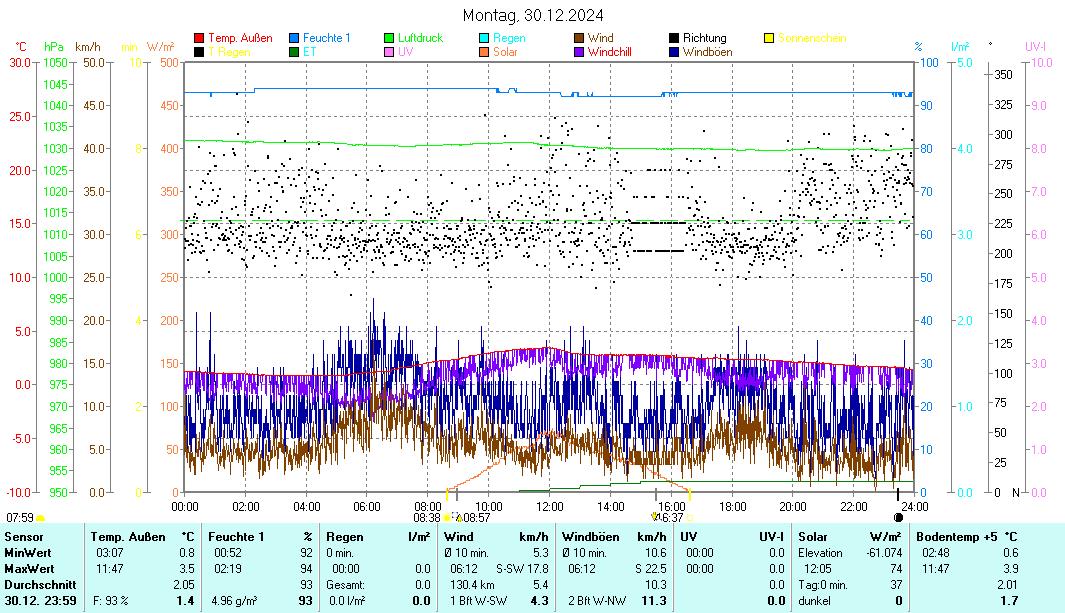
Task: Click the green Luftdruck legend square
Action: coord(389,39)
